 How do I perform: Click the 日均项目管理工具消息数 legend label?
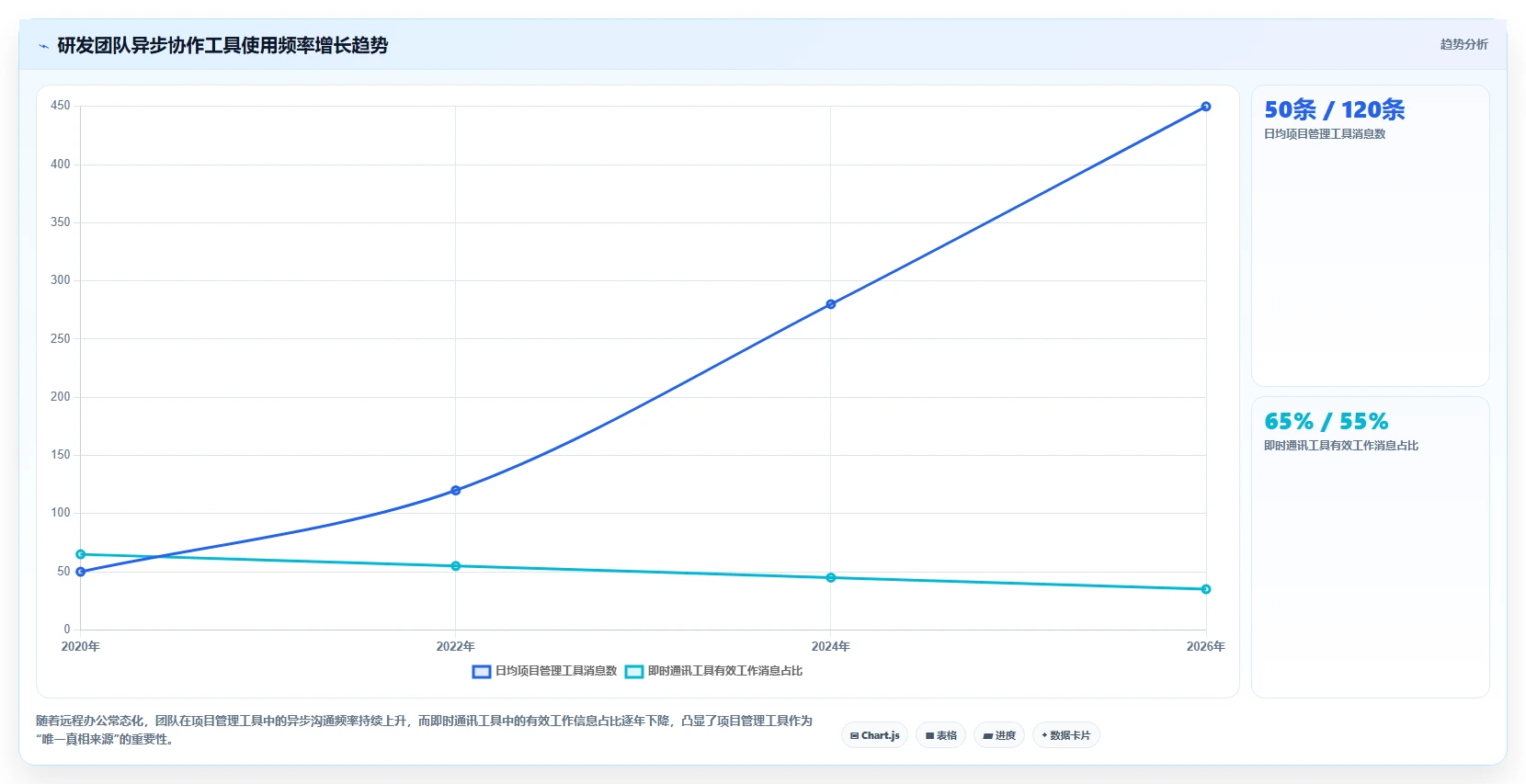click(x=556, y=671)
